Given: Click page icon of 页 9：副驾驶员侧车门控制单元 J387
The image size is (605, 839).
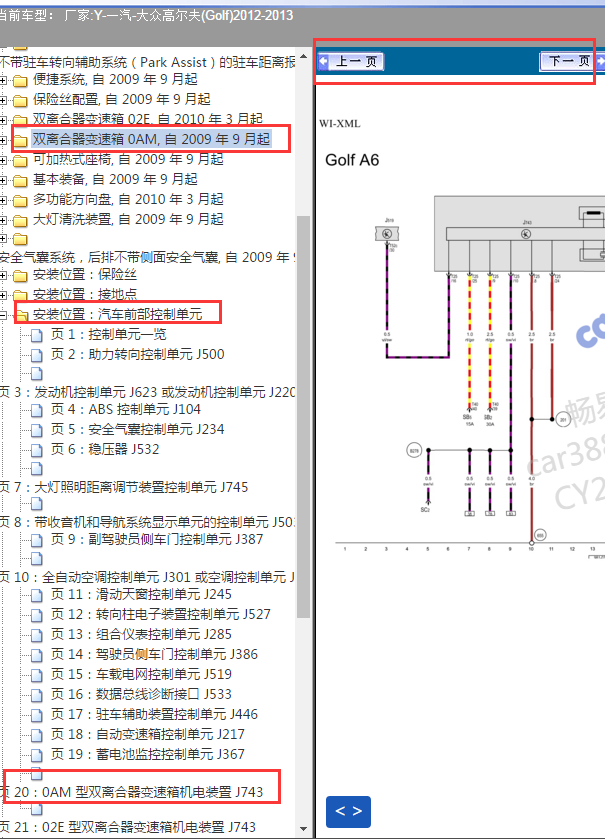Looking at the screenshot, I should tap(37, 540).
